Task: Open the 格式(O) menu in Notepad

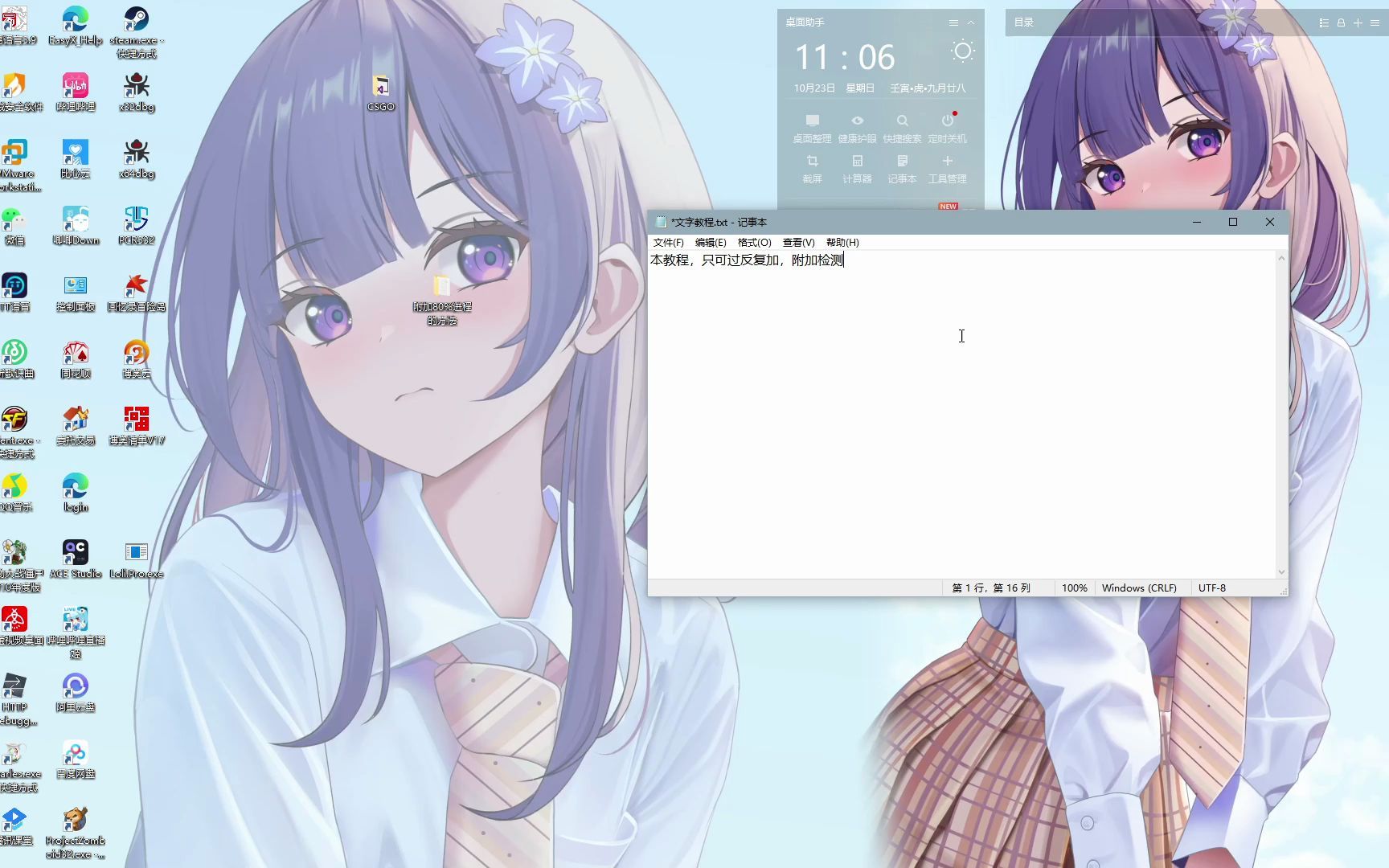Action: [x=754, y=242]
